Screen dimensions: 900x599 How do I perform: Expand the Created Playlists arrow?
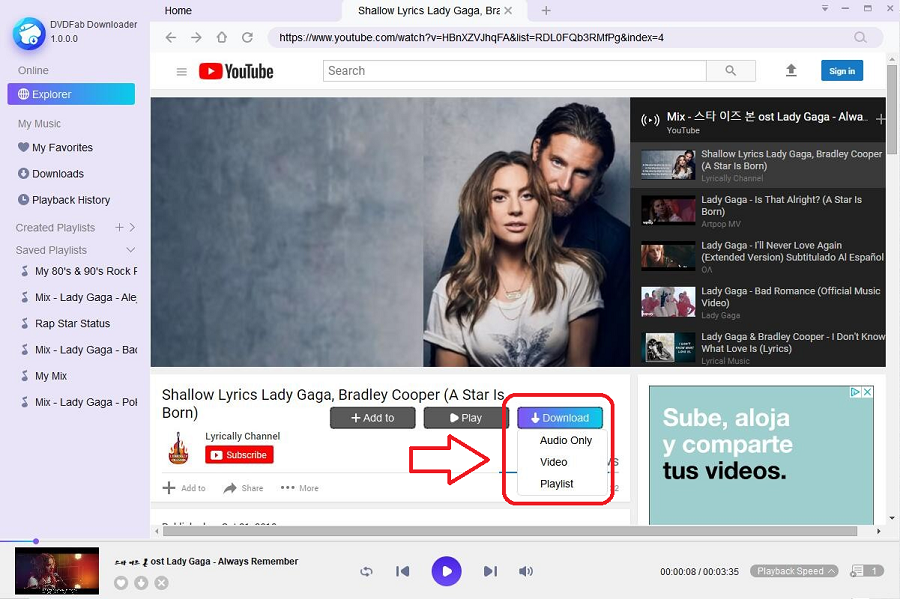coord(132,228)
